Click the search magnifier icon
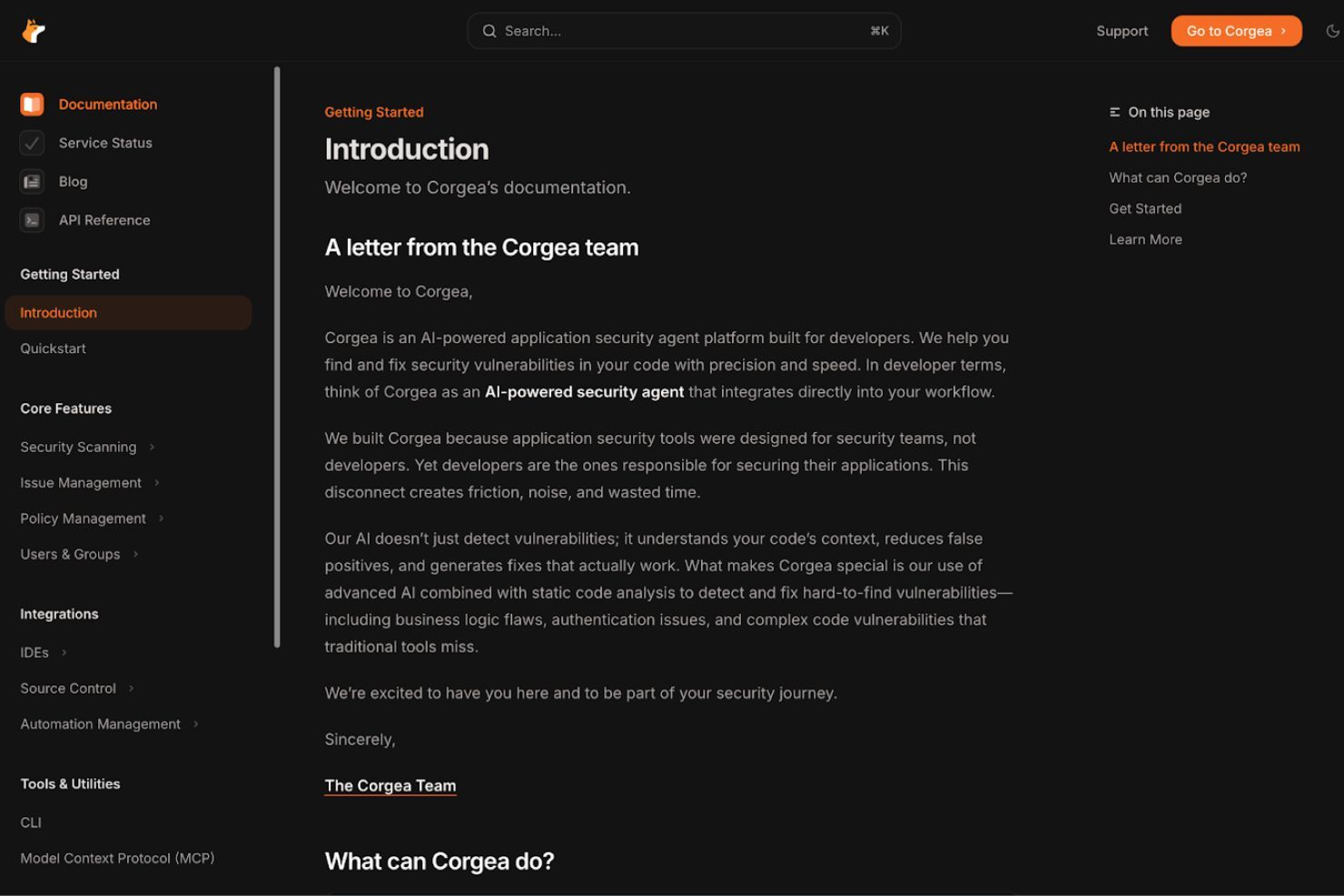 [x=489, y=31]
